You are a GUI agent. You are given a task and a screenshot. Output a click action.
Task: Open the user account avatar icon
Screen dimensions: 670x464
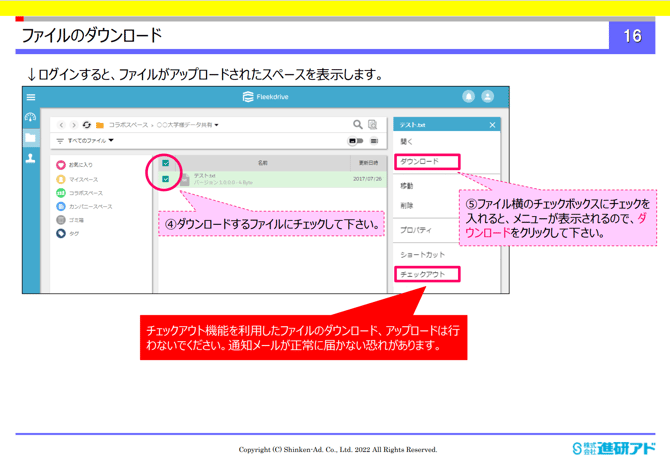tap(488, 97)
